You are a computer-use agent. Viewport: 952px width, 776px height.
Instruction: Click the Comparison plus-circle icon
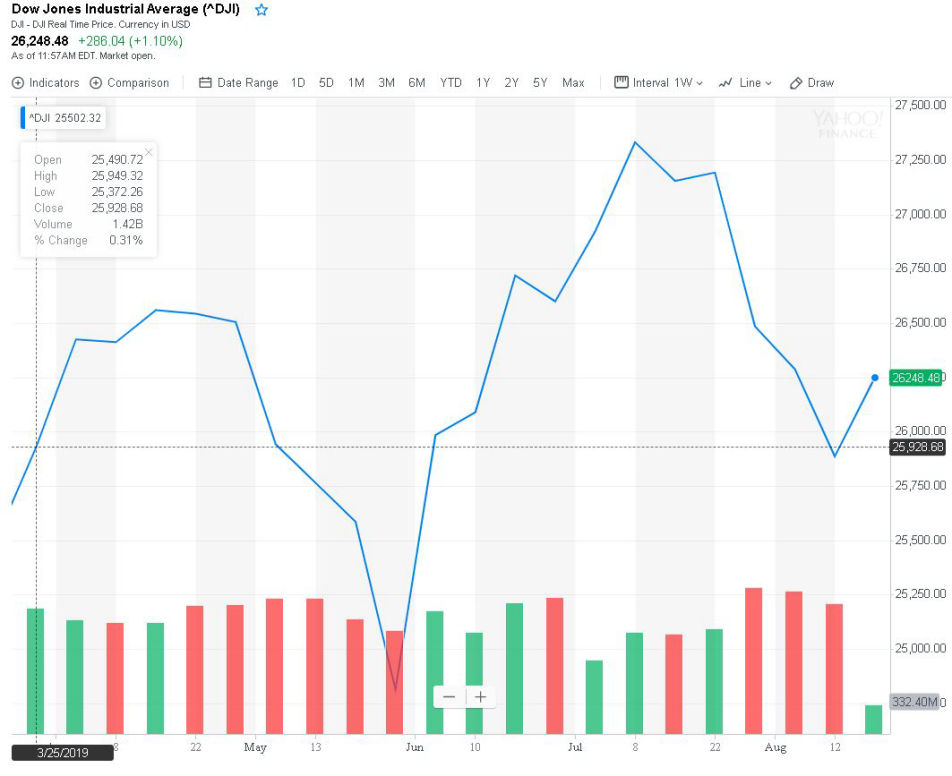click(95, 83)
